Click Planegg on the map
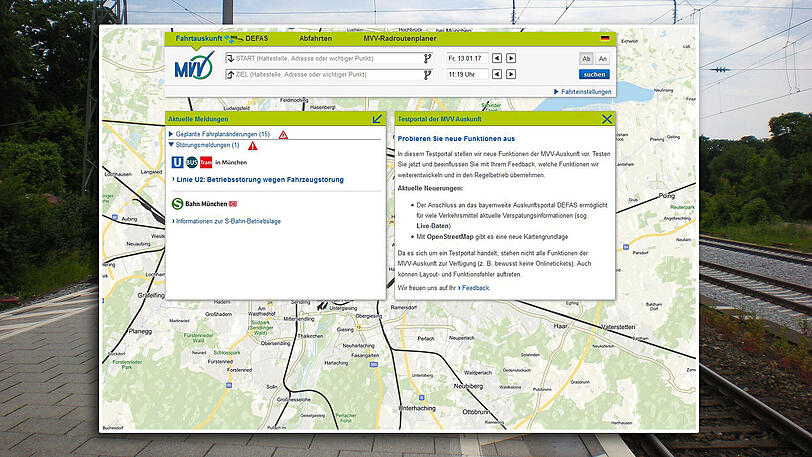812x457 pixels. (140, 332)
